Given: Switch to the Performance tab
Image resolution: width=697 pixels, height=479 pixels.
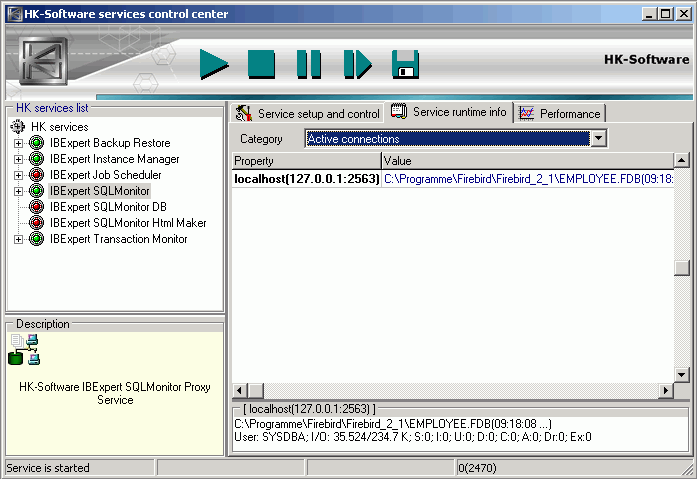Looking at the screenshot, I should click(x=560, y=114).
